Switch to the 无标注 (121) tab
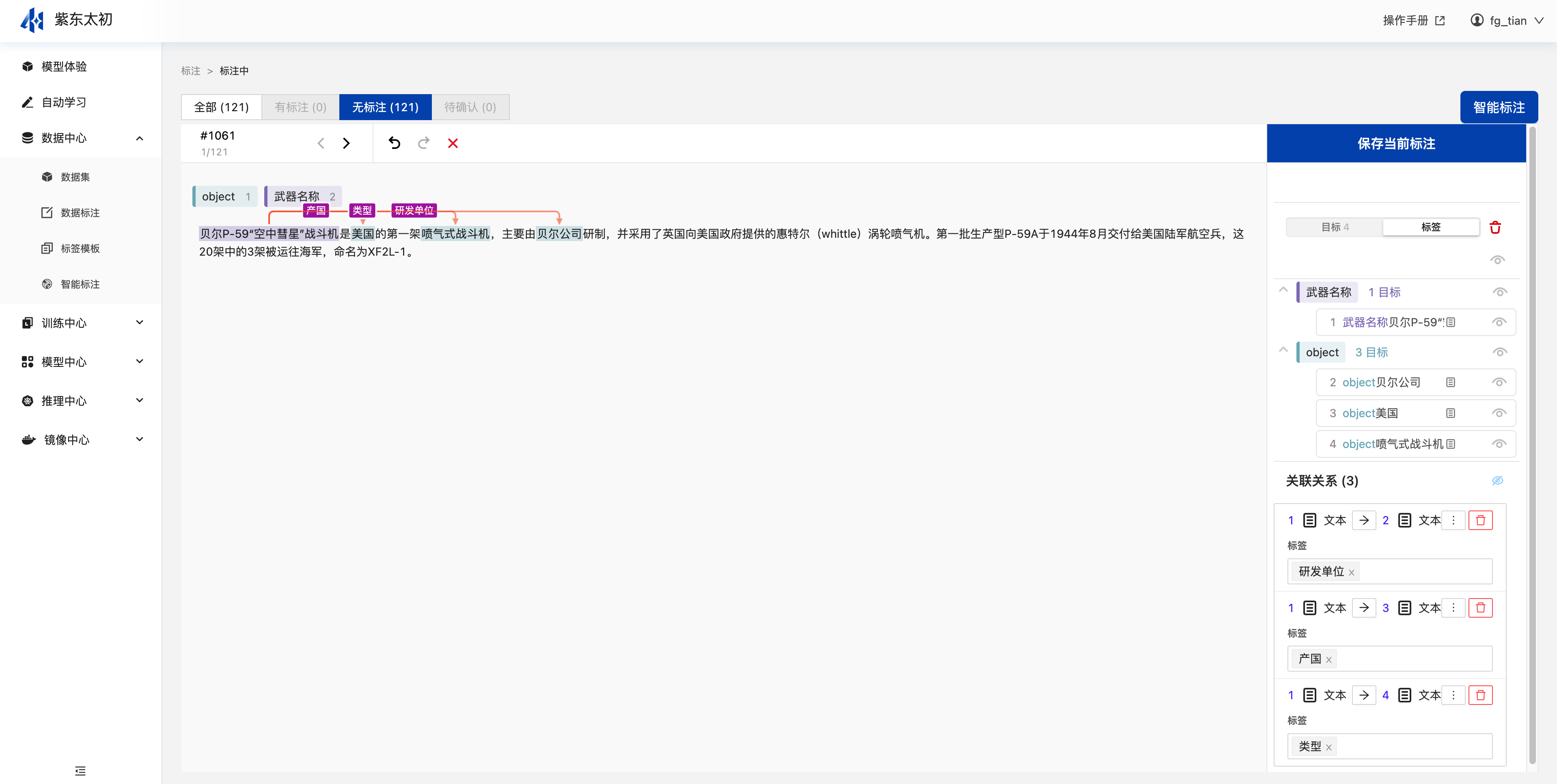This screenshot has width=1557, height=784. [386, 107]
